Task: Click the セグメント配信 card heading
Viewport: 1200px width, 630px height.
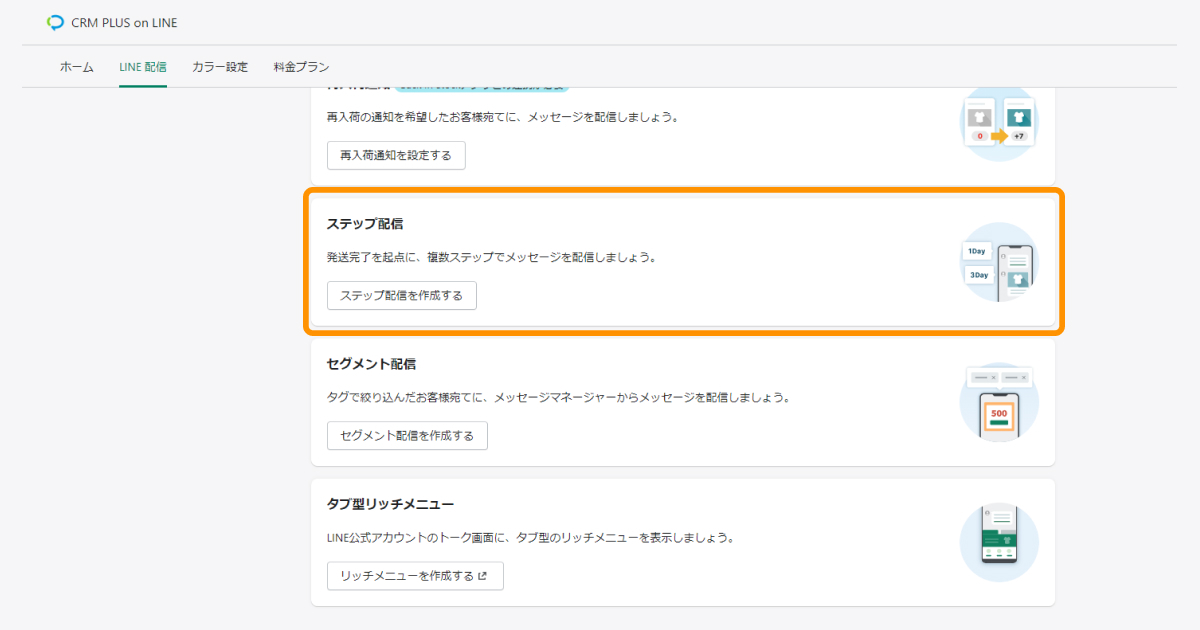Action: pyautogui.click(x=371, y=364)
